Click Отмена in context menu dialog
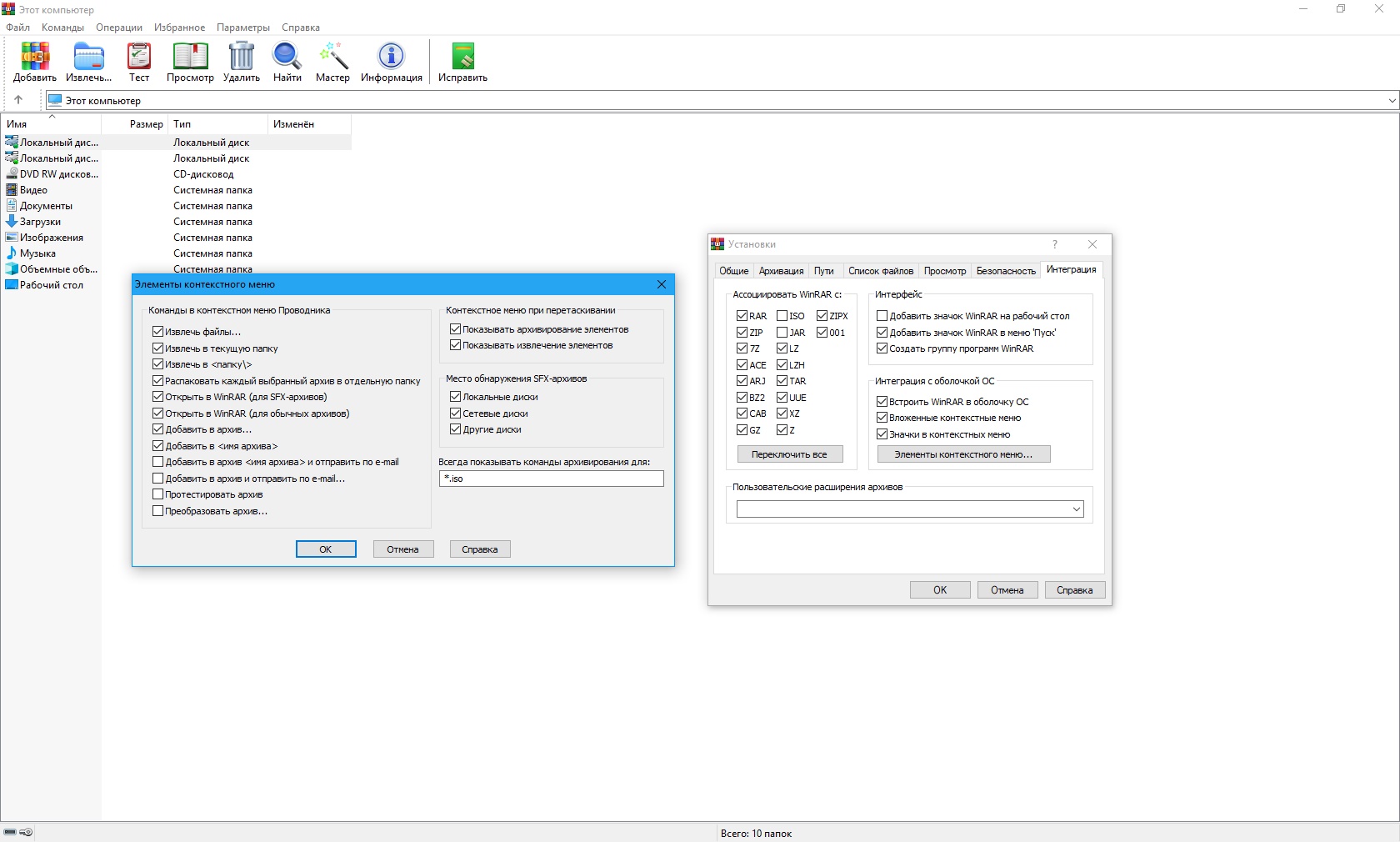The width and height of the screenshot is (1400, 842). pos(402,549)
